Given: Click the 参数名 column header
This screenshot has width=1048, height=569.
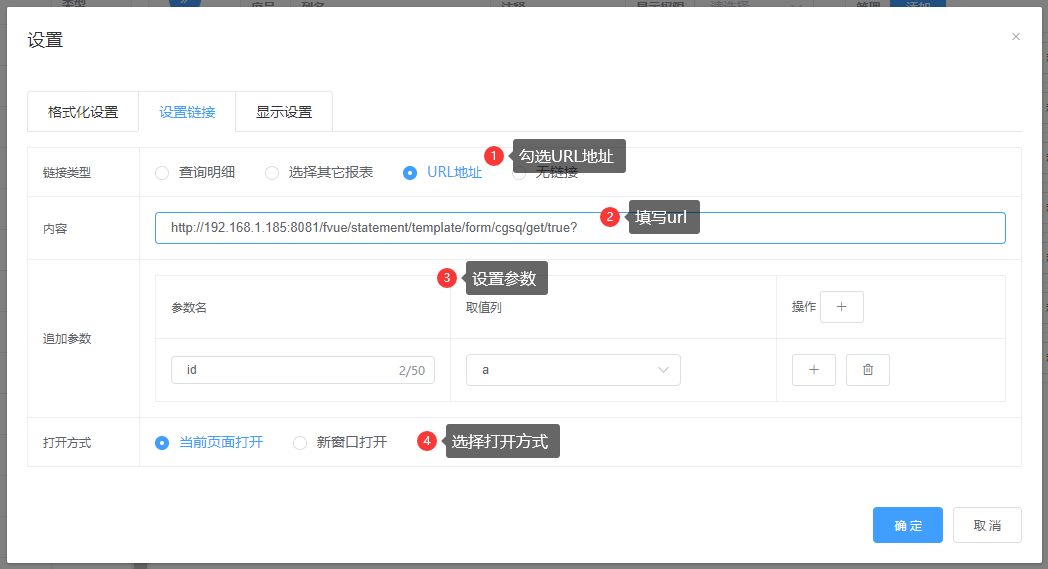Looking at the screenshot, I should point(189,308).
